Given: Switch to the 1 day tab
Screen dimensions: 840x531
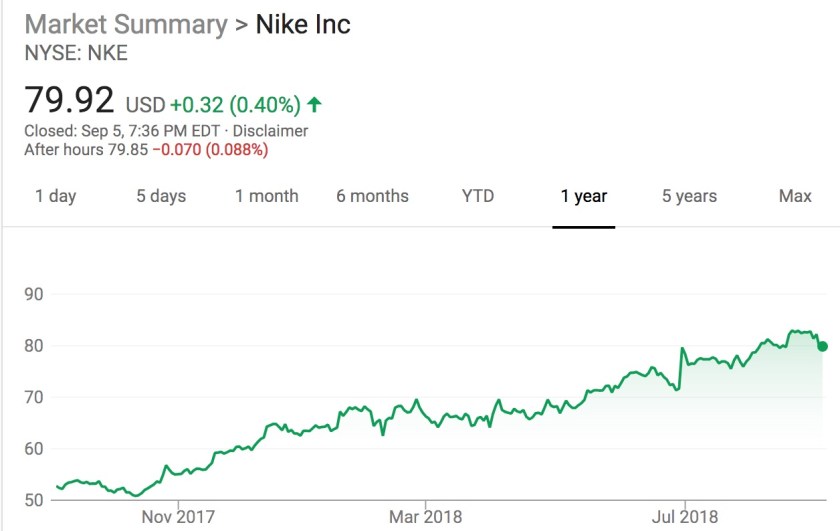Looking at the screenshot, I should [x=56, y=196].
